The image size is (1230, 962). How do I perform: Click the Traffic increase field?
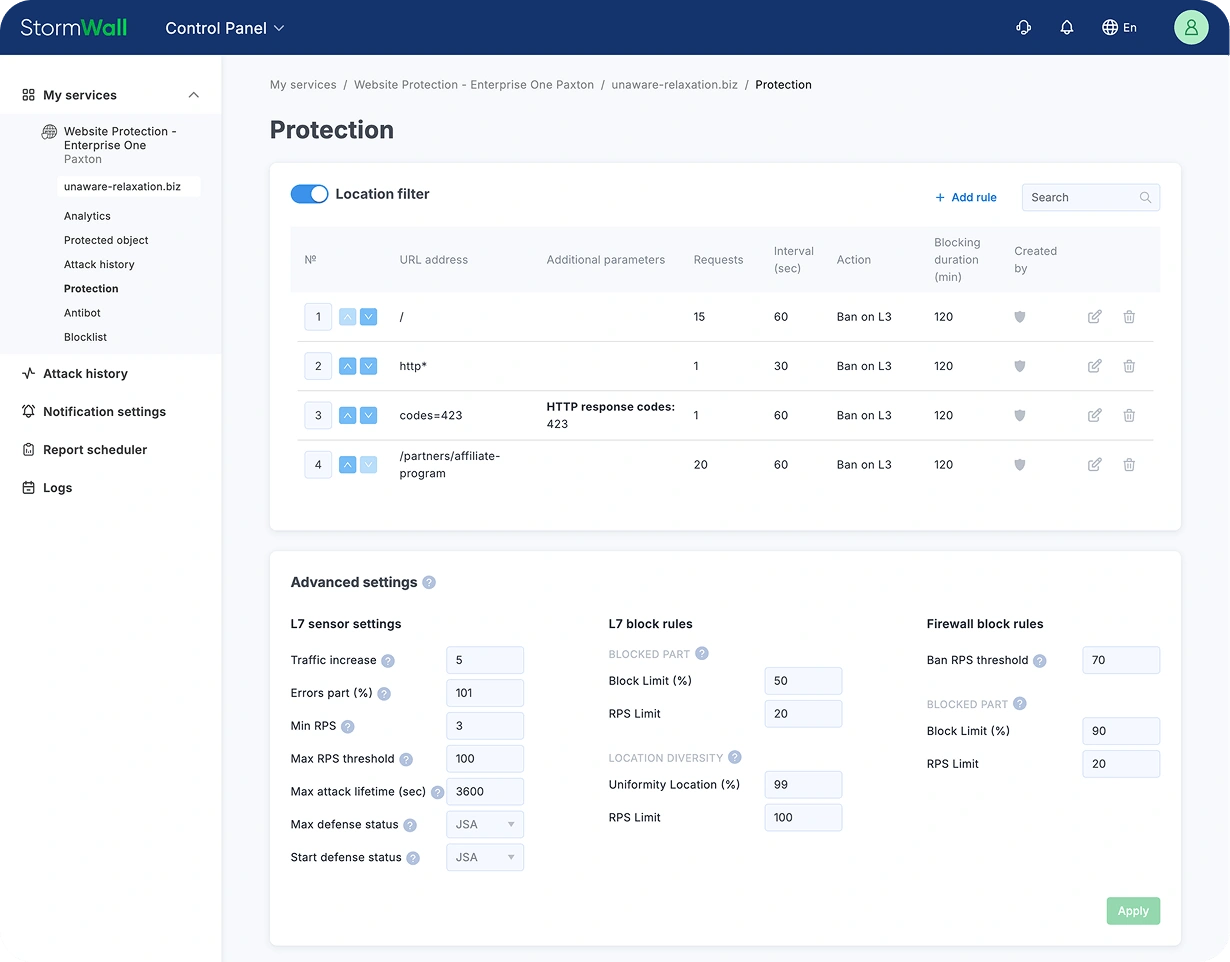pos(485,660)
